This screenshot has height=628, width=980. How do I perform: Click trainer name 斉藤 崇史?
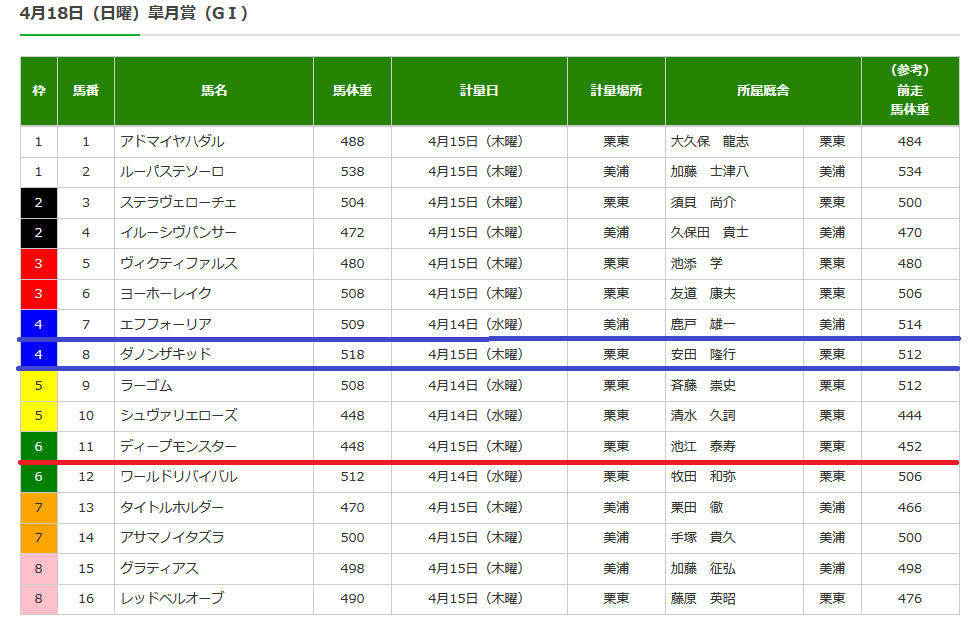(x=703, y=386)
